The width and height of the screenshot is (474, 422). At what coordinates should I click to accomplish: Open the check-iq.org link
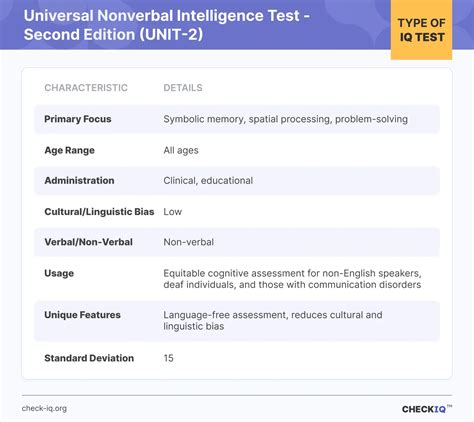tap(44, 408)
